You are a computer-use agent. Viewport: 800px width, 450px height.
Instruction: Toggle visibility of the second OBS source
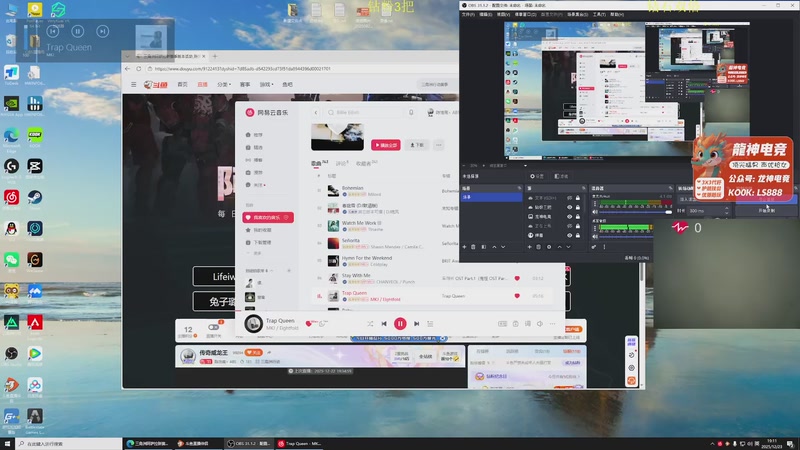coord(569,207)
